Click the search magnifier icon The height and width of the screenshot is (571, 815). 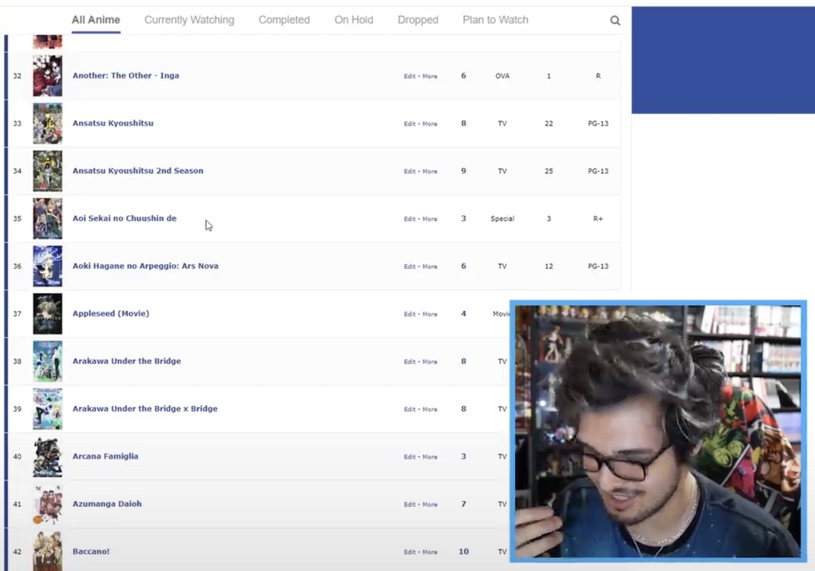(x=615, y=21)
